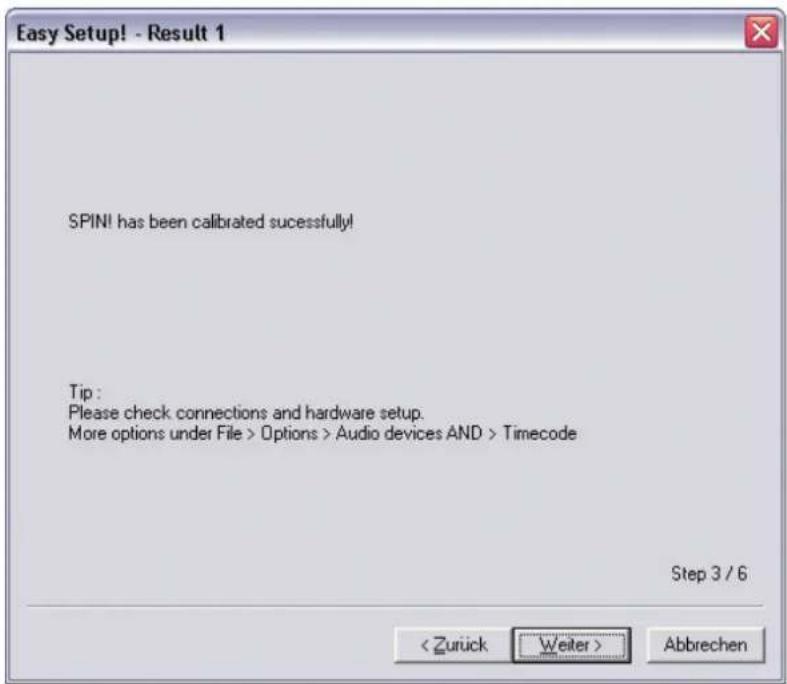
Task: Cancel setup with Abbrechen button
Action: [706, 645]
